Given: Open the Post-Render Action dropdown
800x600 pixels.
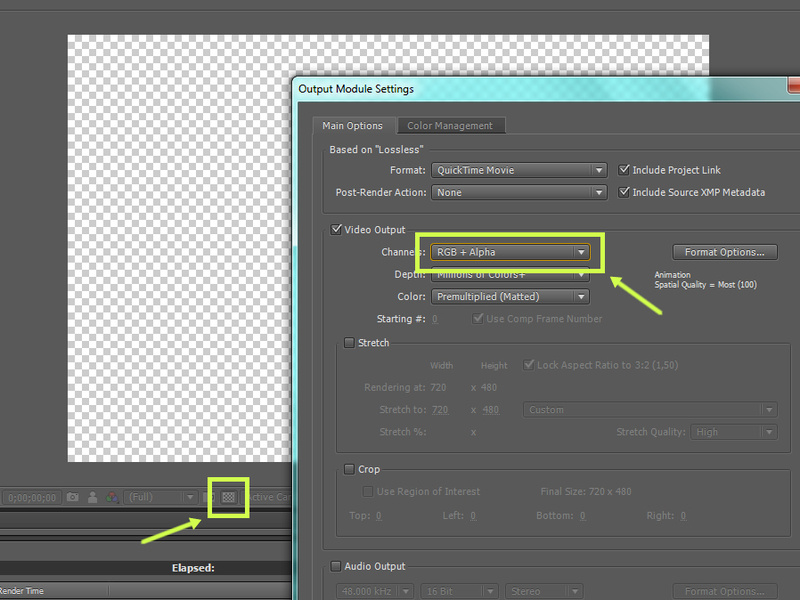Looking at the screenshot, I should [x=519, y=192].
